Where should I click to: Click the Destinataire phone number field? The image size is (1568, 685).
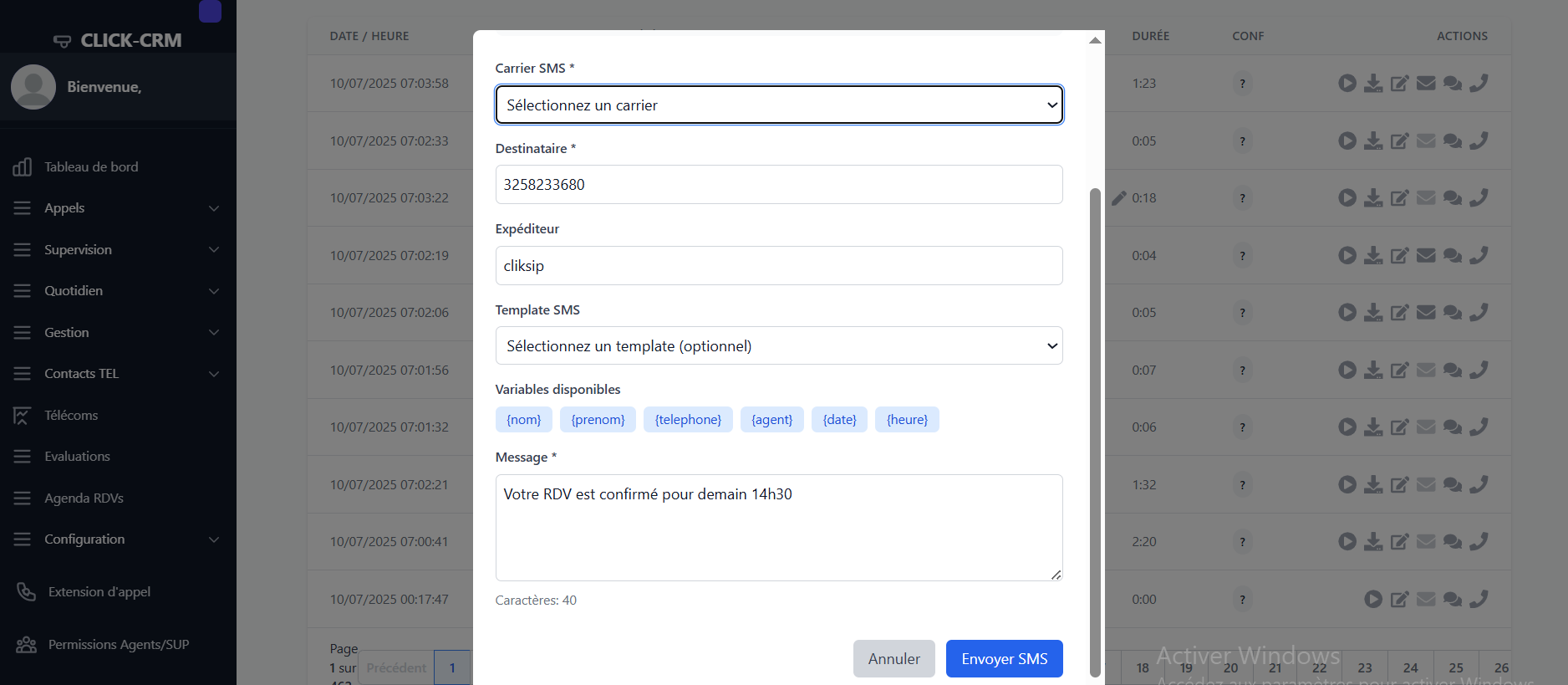click(x=778, y=185)
